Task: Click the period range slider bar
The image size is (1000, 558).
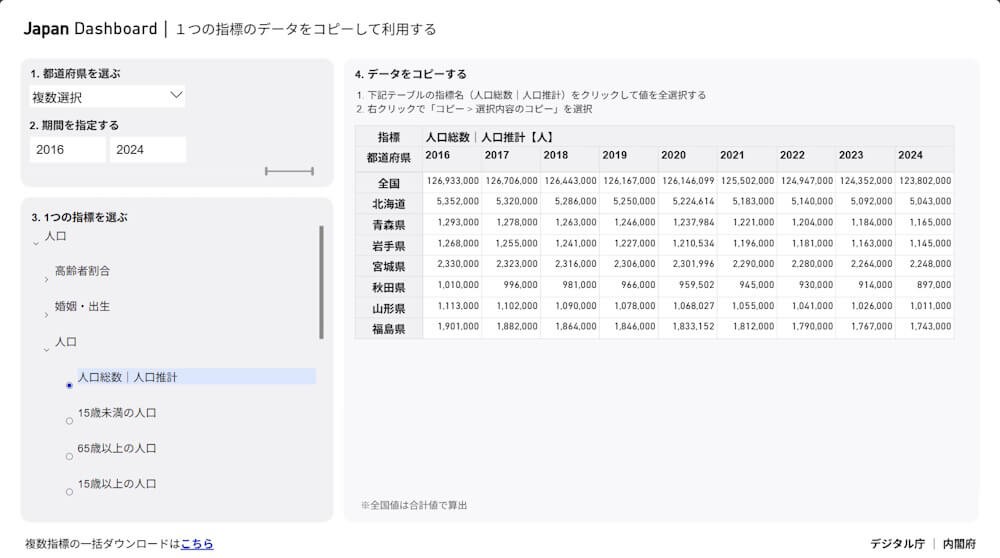Action: click(x=289, y=171)
